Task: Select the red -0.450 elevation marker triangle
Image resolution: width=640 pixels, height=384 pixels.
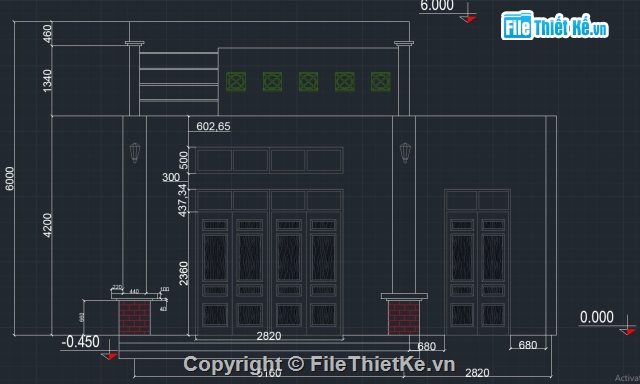Action: click(x=109, y=356)
